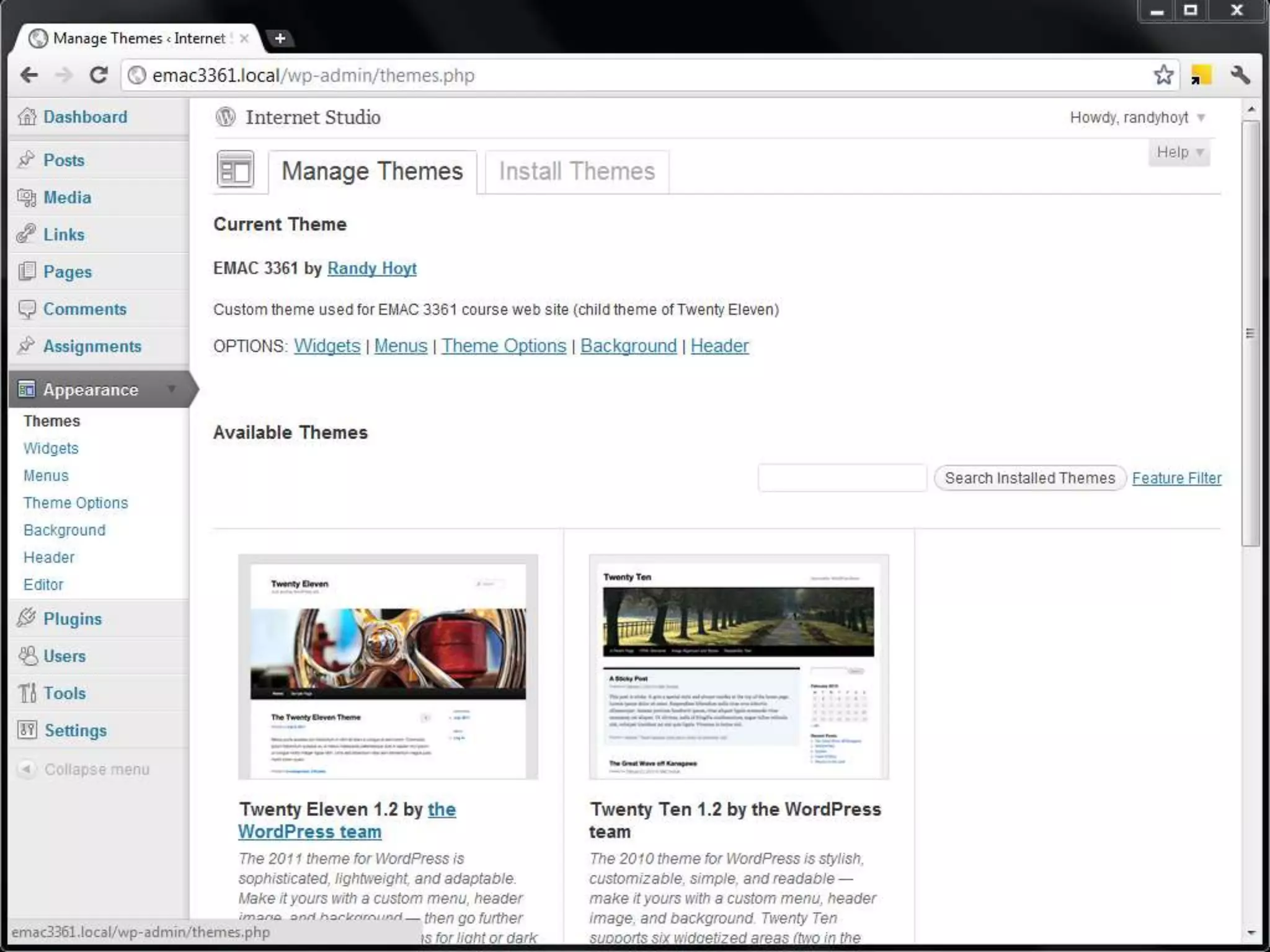Click the Users icon in sidebar

[28, 656]
